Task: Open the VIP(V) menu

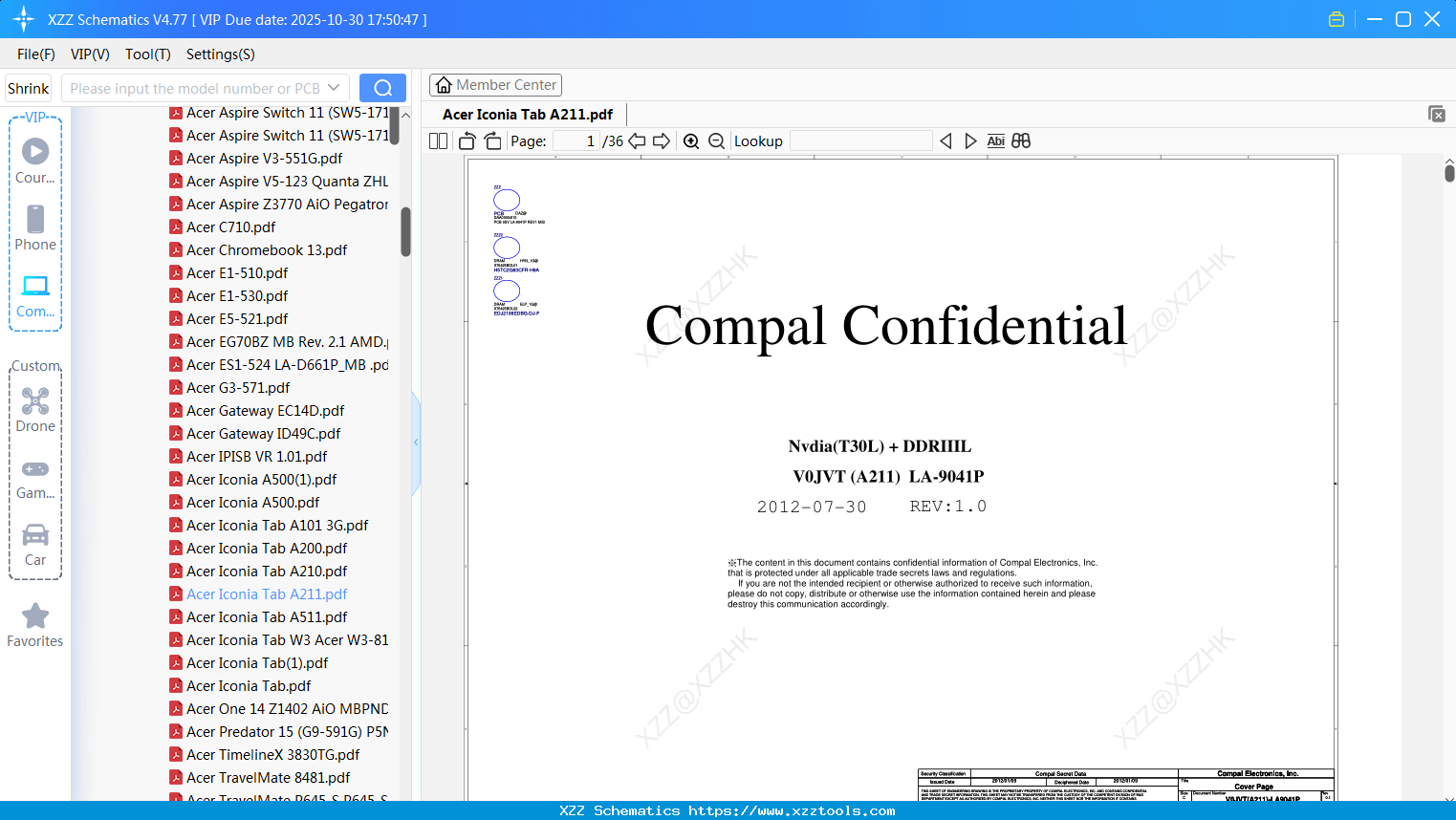Action: pos(90,54)
